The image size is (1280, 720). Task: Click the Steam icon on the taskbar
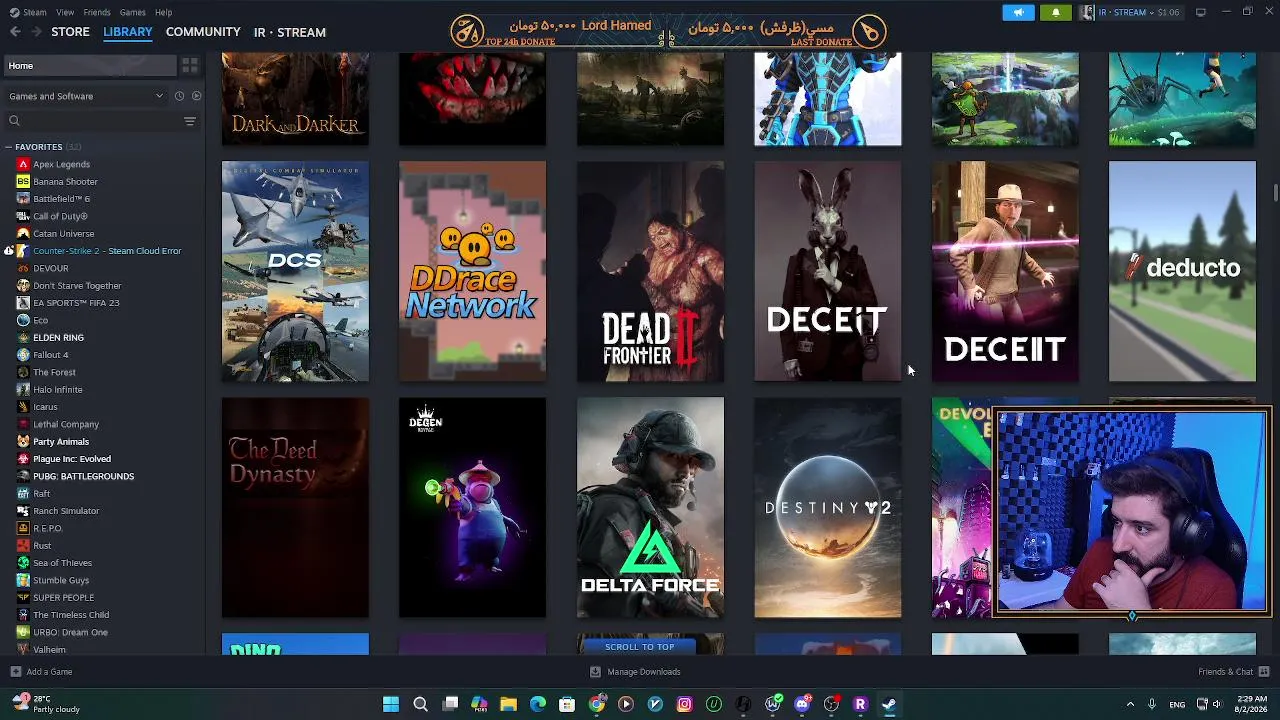coord(888,704)
